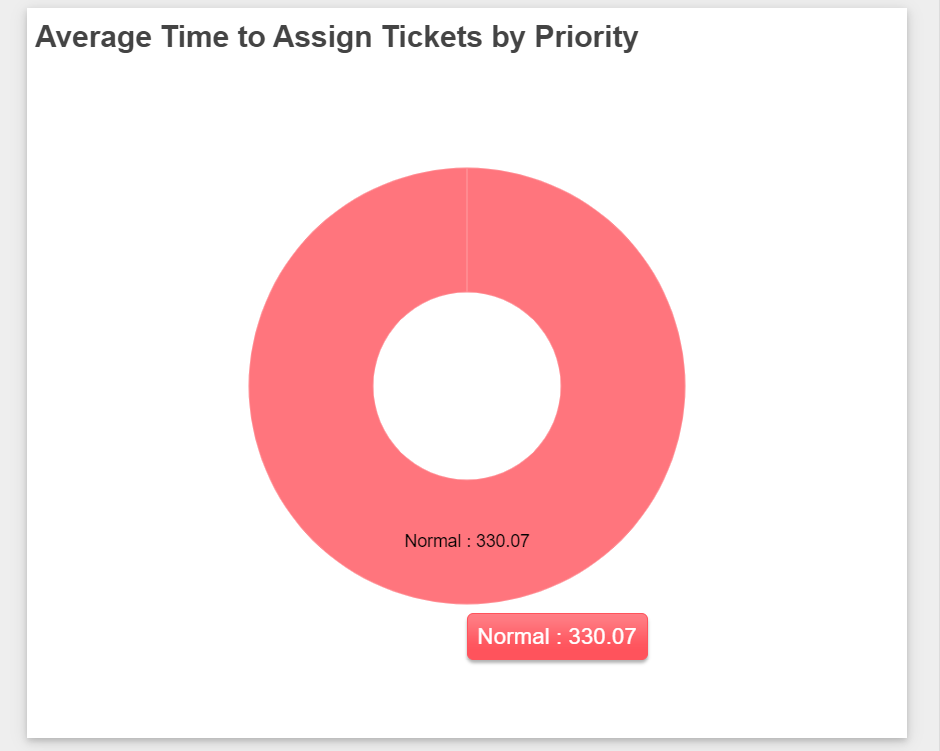This screenshot has height=751, width=940.
Task: Click the thin seam line at top of donut
Action: click(x=467, y=230)
